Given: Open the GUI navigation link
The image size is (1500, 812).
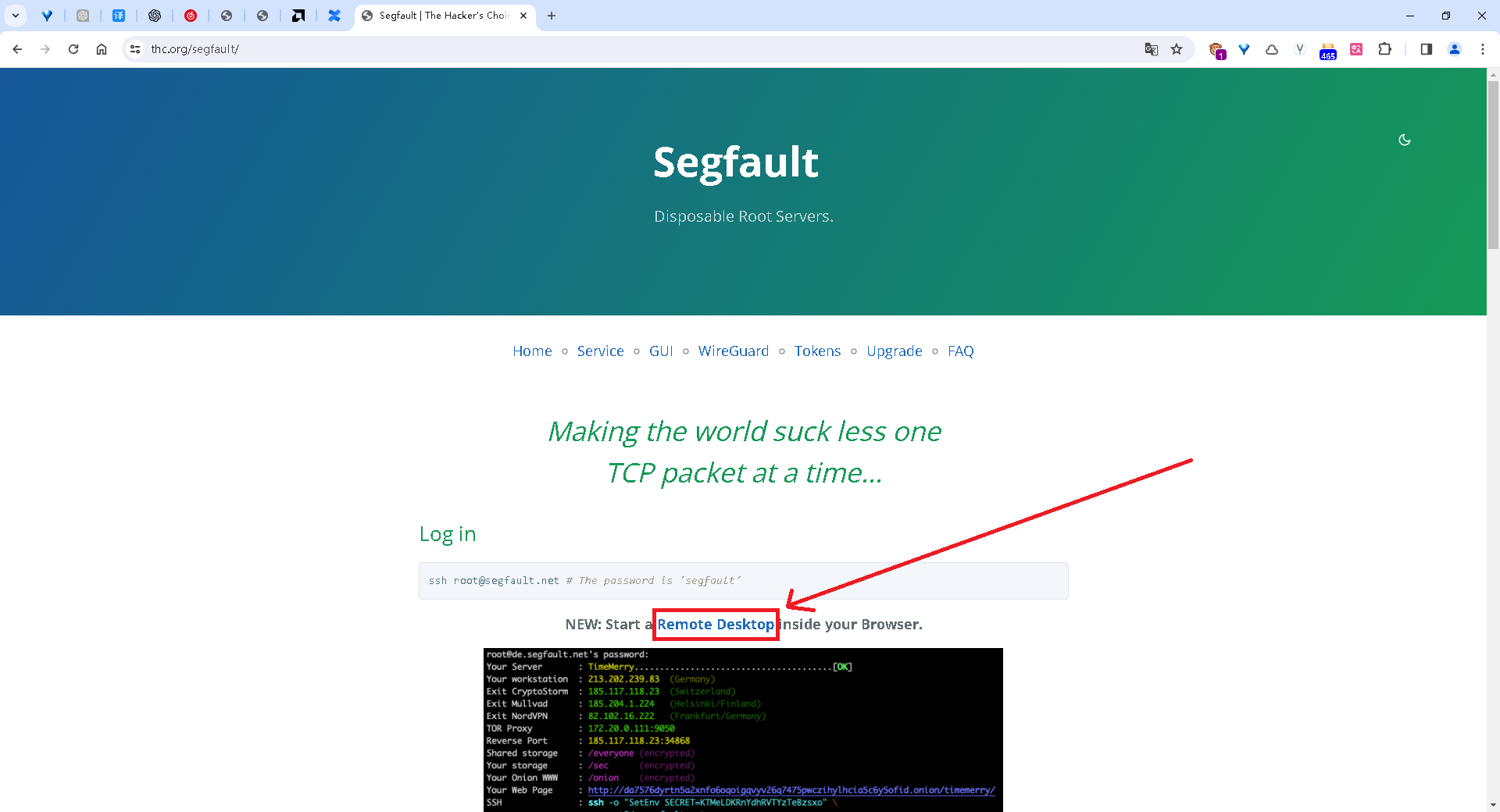Looking at the screenshot, I should 661,351.
